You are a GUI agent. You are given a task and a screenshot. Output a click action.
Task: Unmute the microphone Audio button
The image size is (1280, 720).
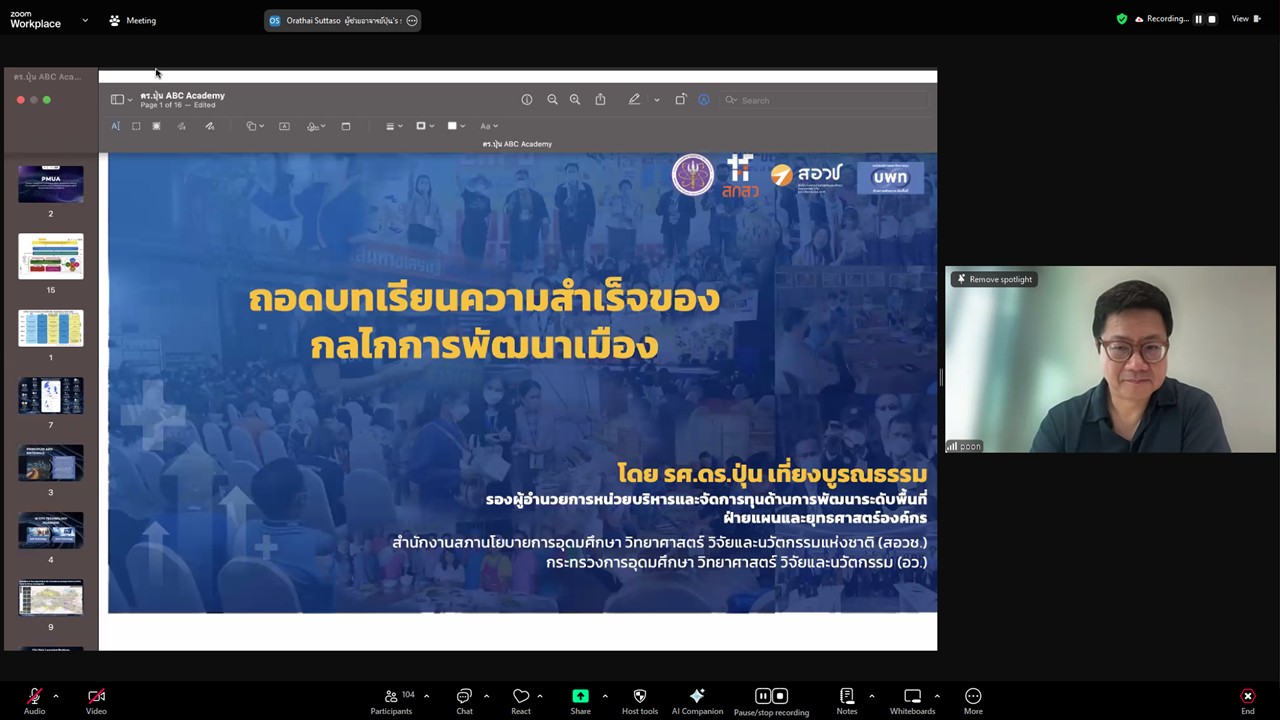tap(34, 701)
